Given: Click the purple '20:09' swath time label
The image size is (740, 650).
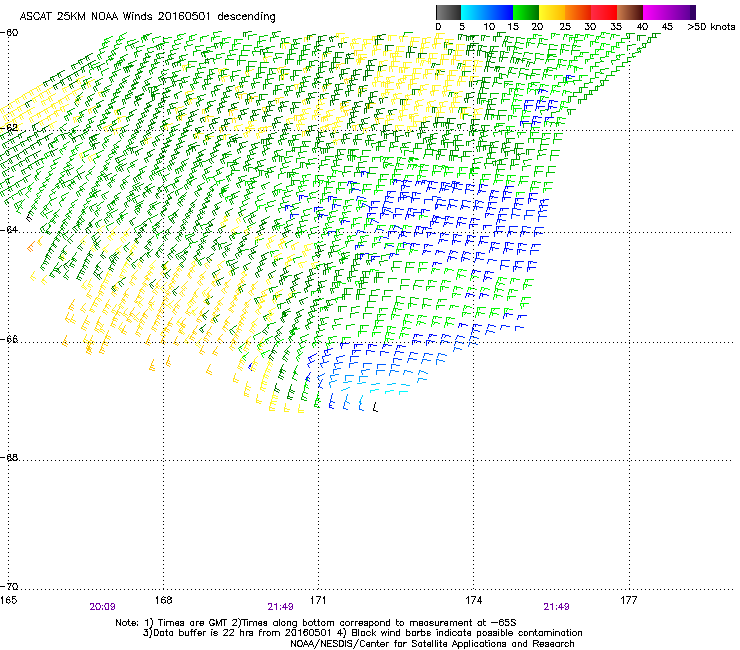Looking at the screenshot, I should tap(102, 607).
